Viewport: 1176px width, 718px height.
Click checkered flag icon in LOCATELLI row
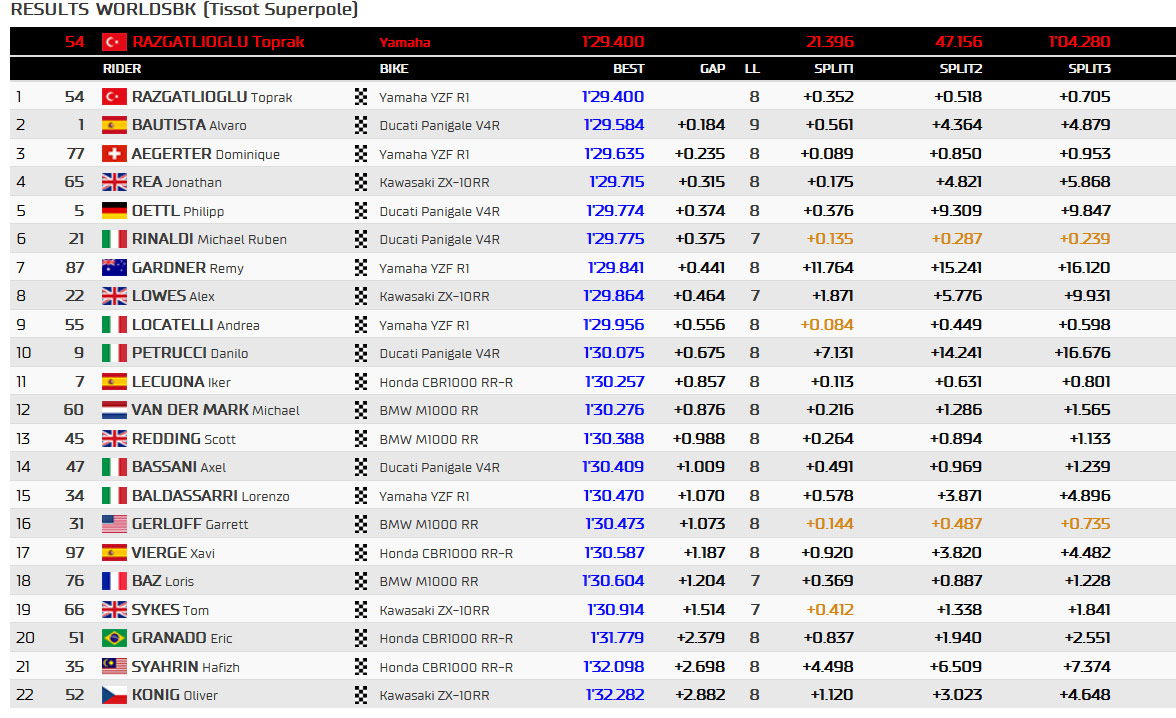(x=361, y=325)
